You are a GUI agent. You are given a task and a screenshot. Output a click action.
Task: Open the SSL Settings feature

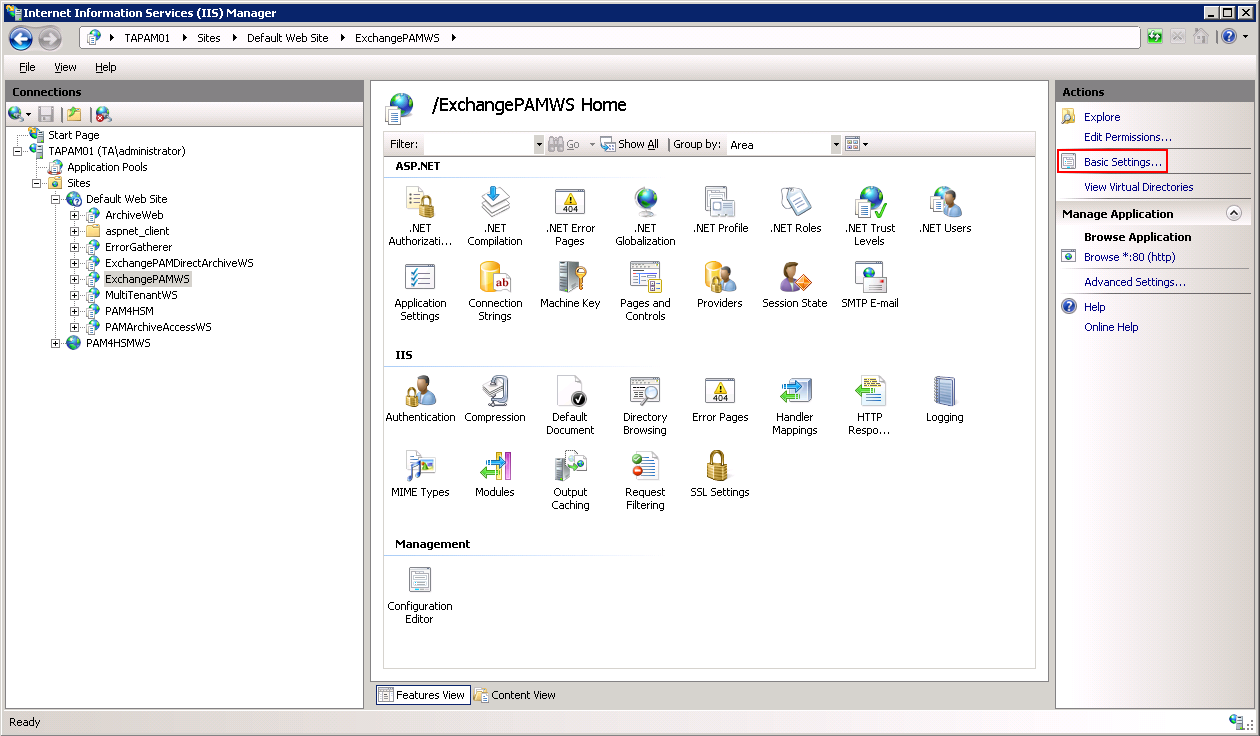(x=719, y=467)
